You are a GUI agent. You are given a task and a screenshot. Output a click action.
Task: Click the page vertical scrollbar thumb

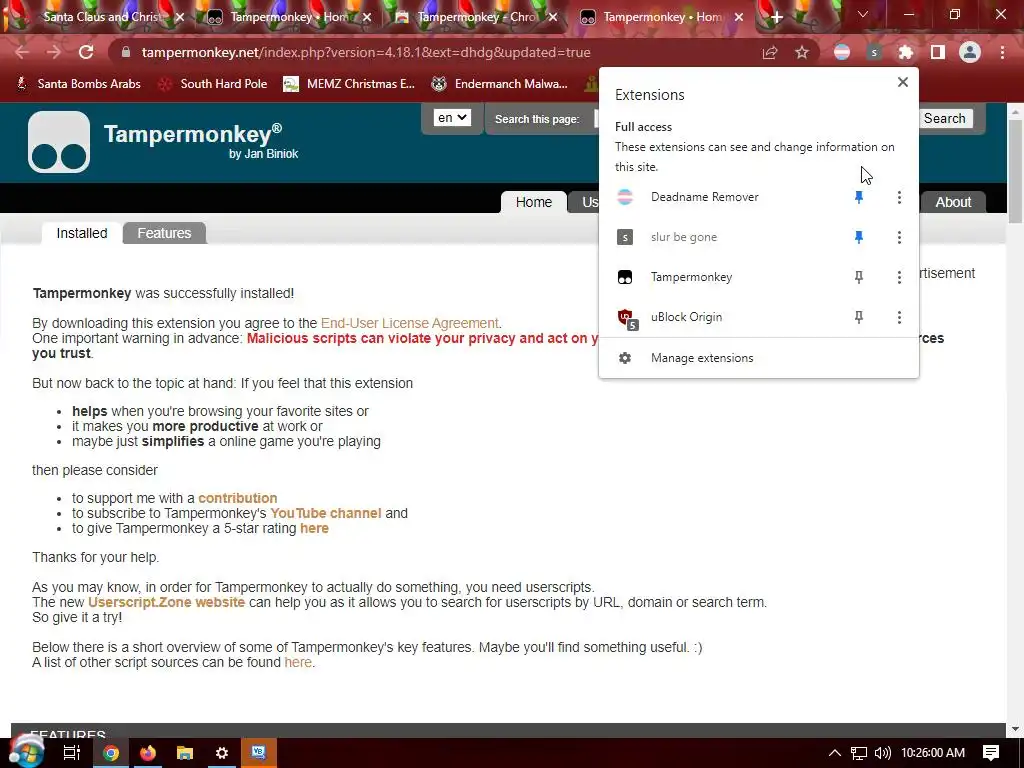click(1015, 173)
